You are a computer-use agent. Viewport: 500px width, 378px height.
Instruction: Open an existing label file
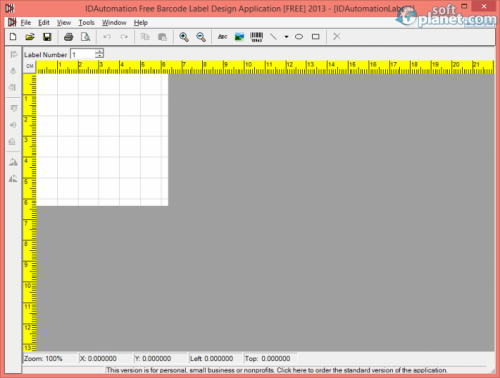(x=30, y=37)
